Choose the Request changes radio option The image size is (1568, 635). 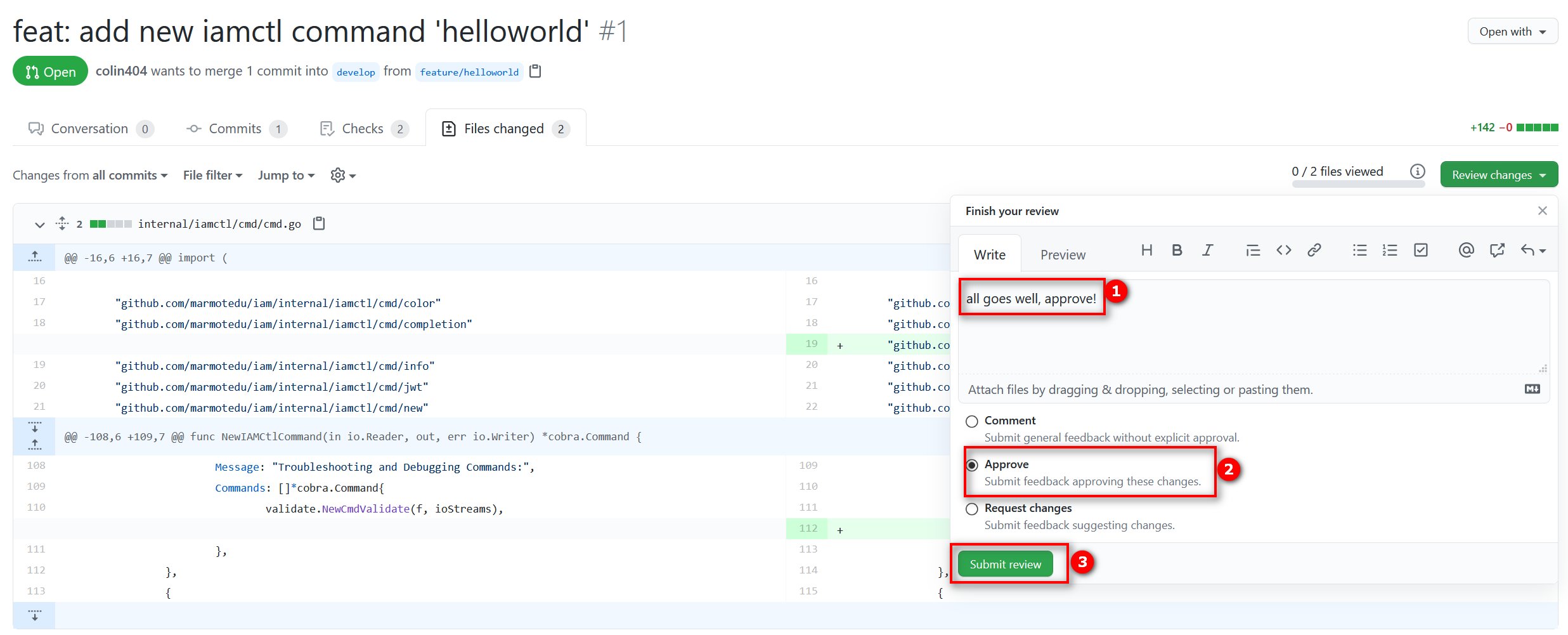971,509
